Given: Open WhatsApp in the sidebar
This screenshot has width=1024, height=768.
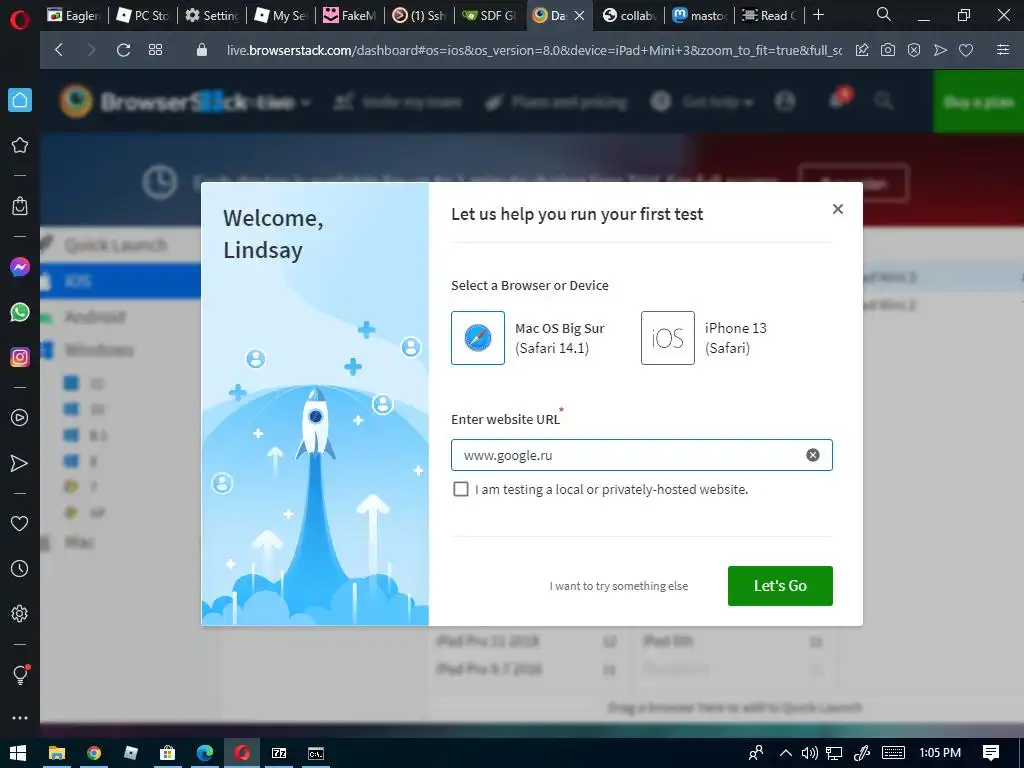Looking at the screenshot, I should click(x=20, y=312).
